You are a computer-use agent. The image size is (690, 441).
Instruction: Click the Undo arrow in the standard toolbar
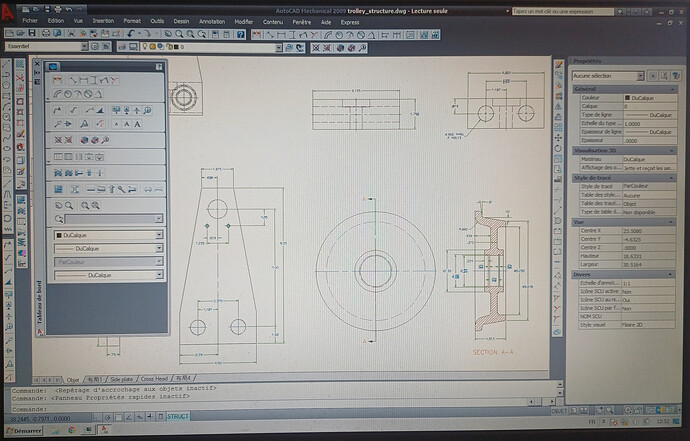click(x=131, y=34)
